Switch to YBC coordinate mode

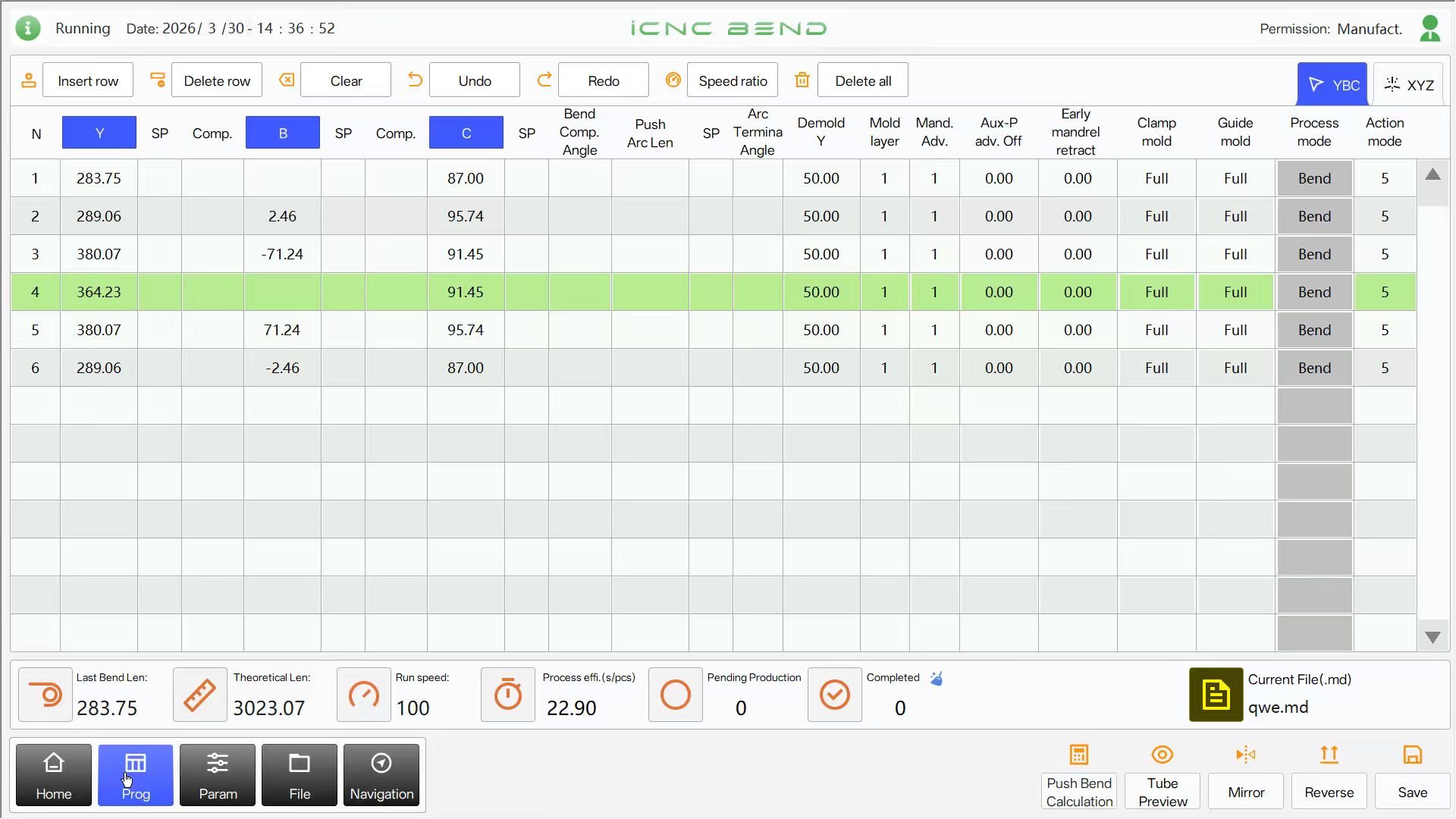point(1332,84)
